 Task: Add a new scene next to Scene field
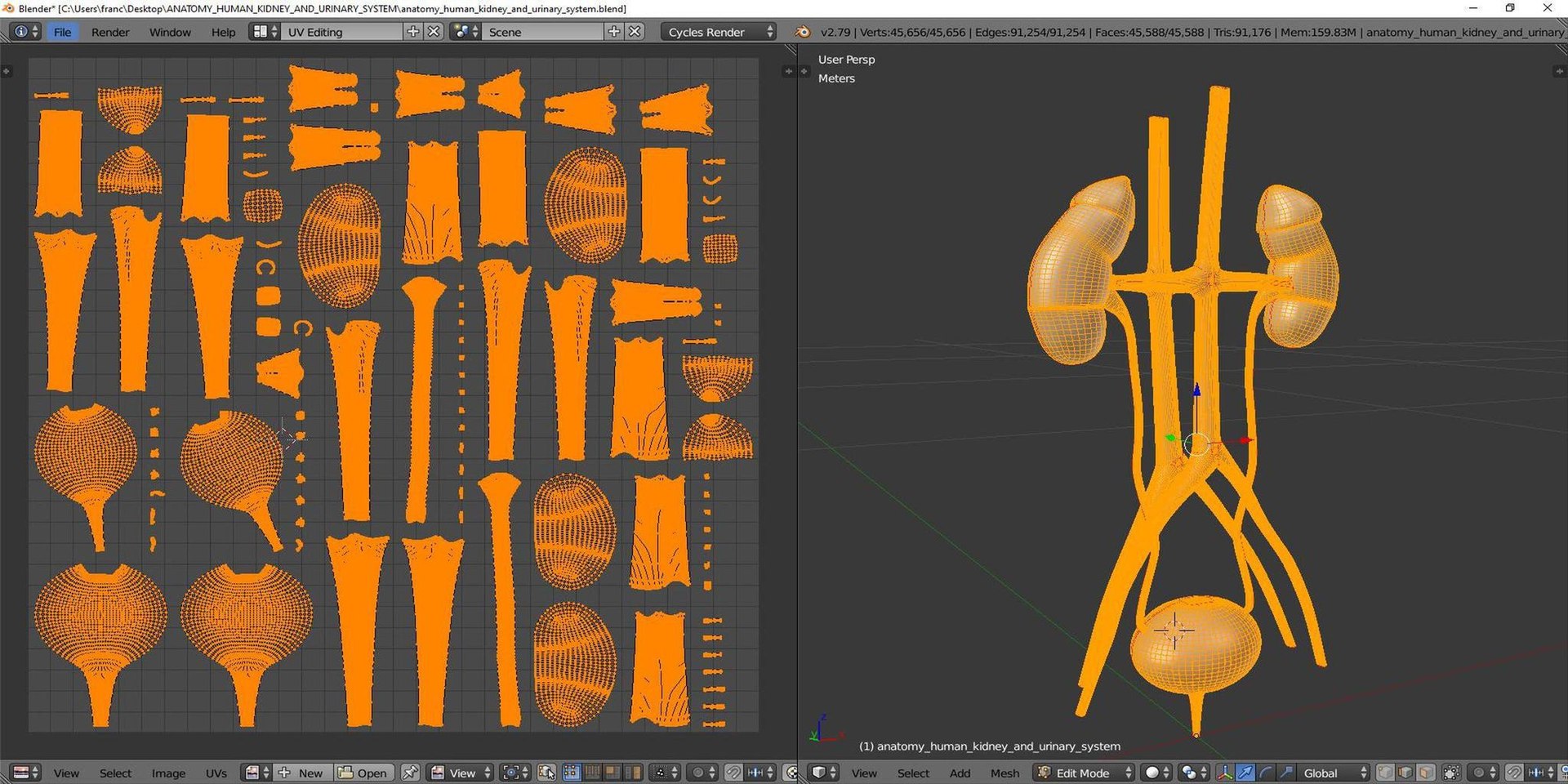click(614, 32)
